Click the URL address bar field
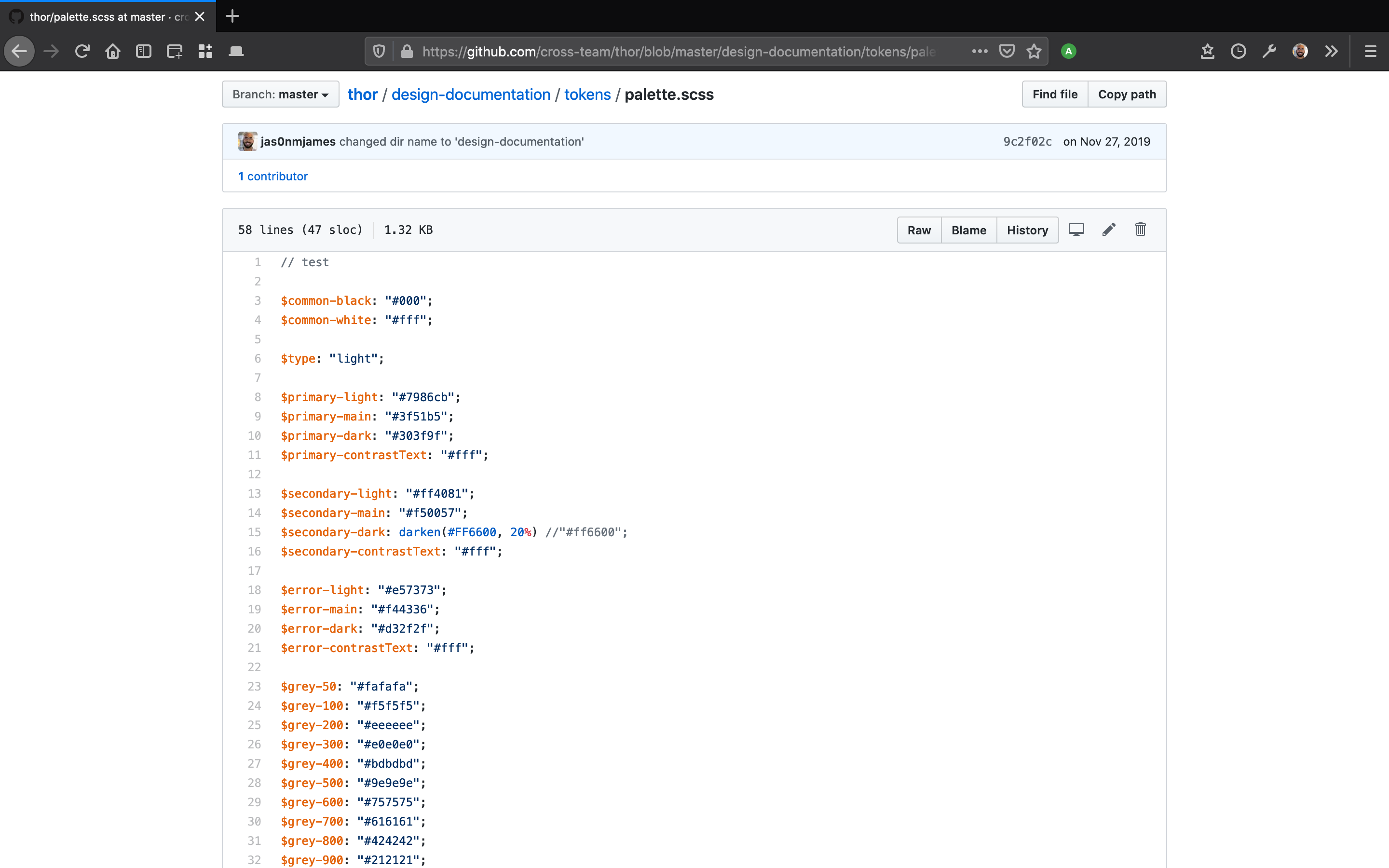Viewport: 1389px width, 868px height. (x=677, y=52)
